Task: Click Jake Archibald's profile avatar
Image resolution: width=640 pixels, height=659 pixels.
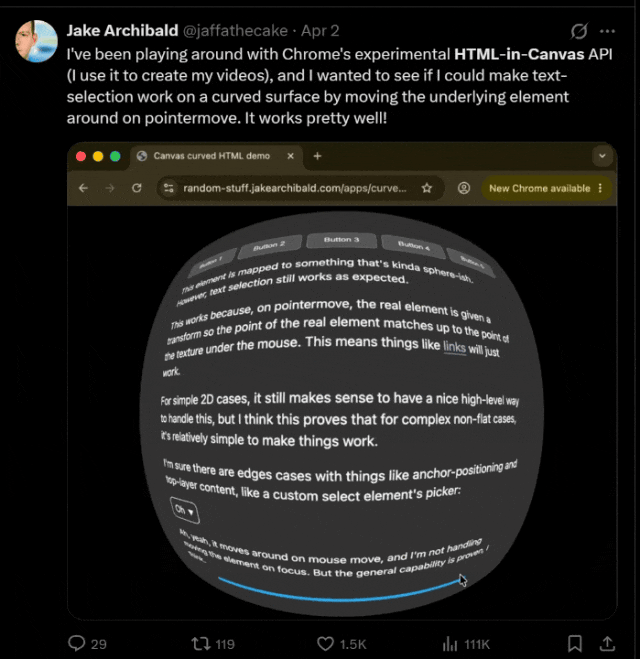Action: pyautogui.click(x=34, y=39)
